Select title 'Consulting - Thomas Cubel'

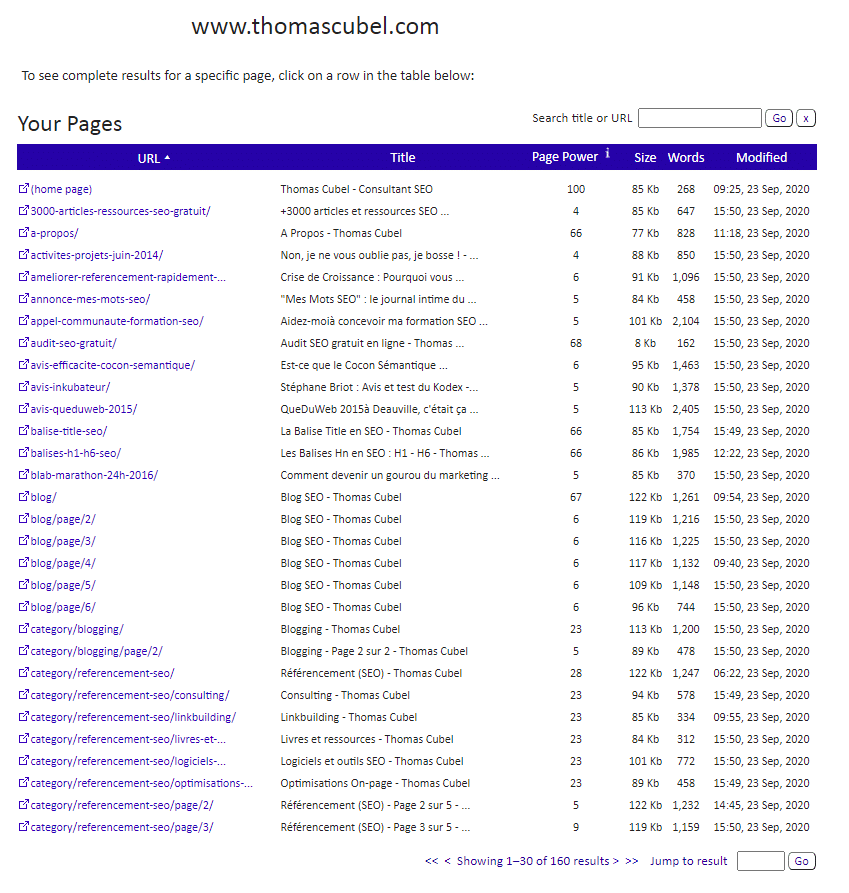pyautogui.click(x=345, y=695)
